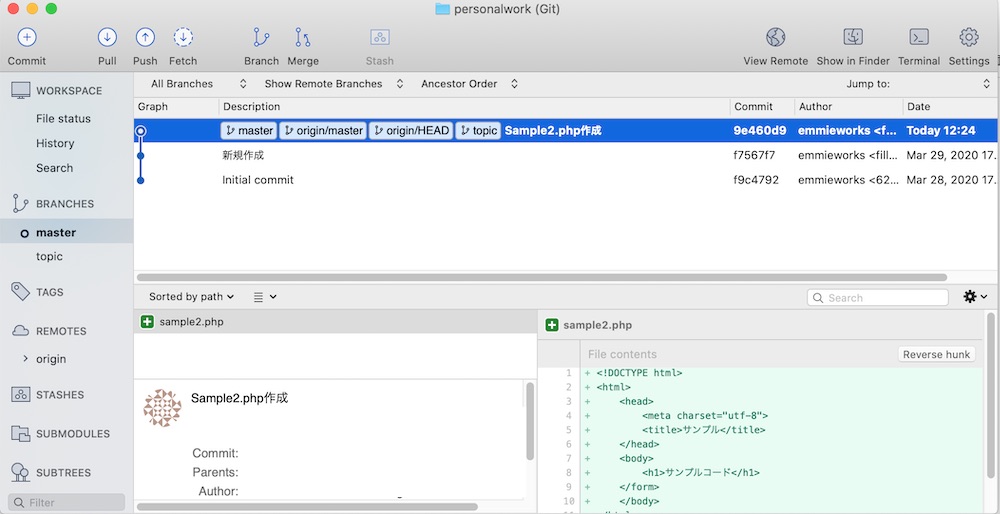Click the green plus icon in diff header

tap(552, 325)
